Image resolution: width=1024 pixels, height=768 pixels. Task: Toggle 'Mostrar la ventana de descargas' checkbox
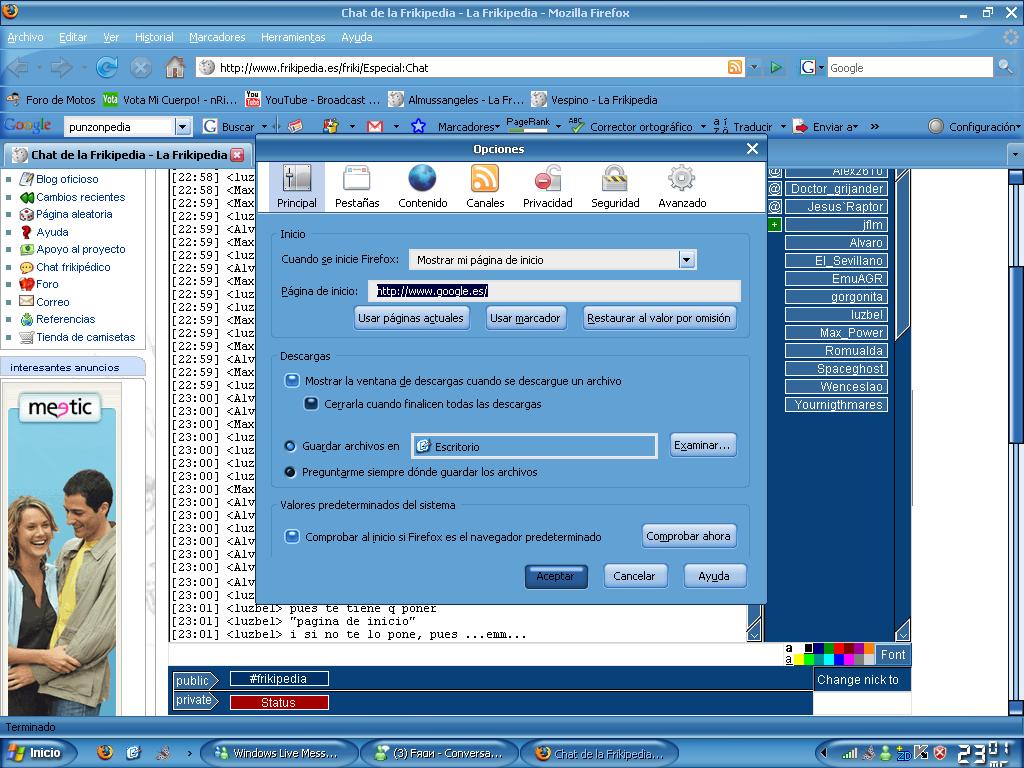point(292,381)
